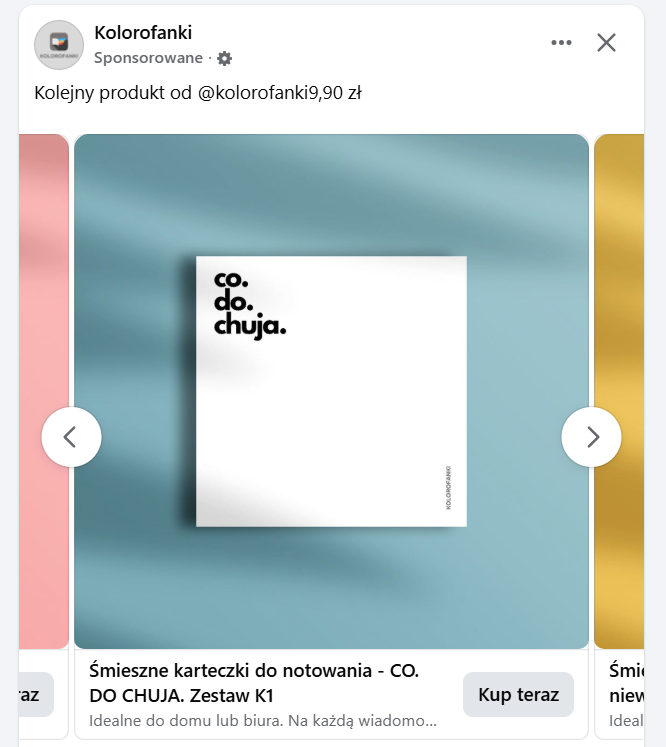Select the pink product card on the left
The width and height of the screenshot is (666, 747).
pos(44,390)
